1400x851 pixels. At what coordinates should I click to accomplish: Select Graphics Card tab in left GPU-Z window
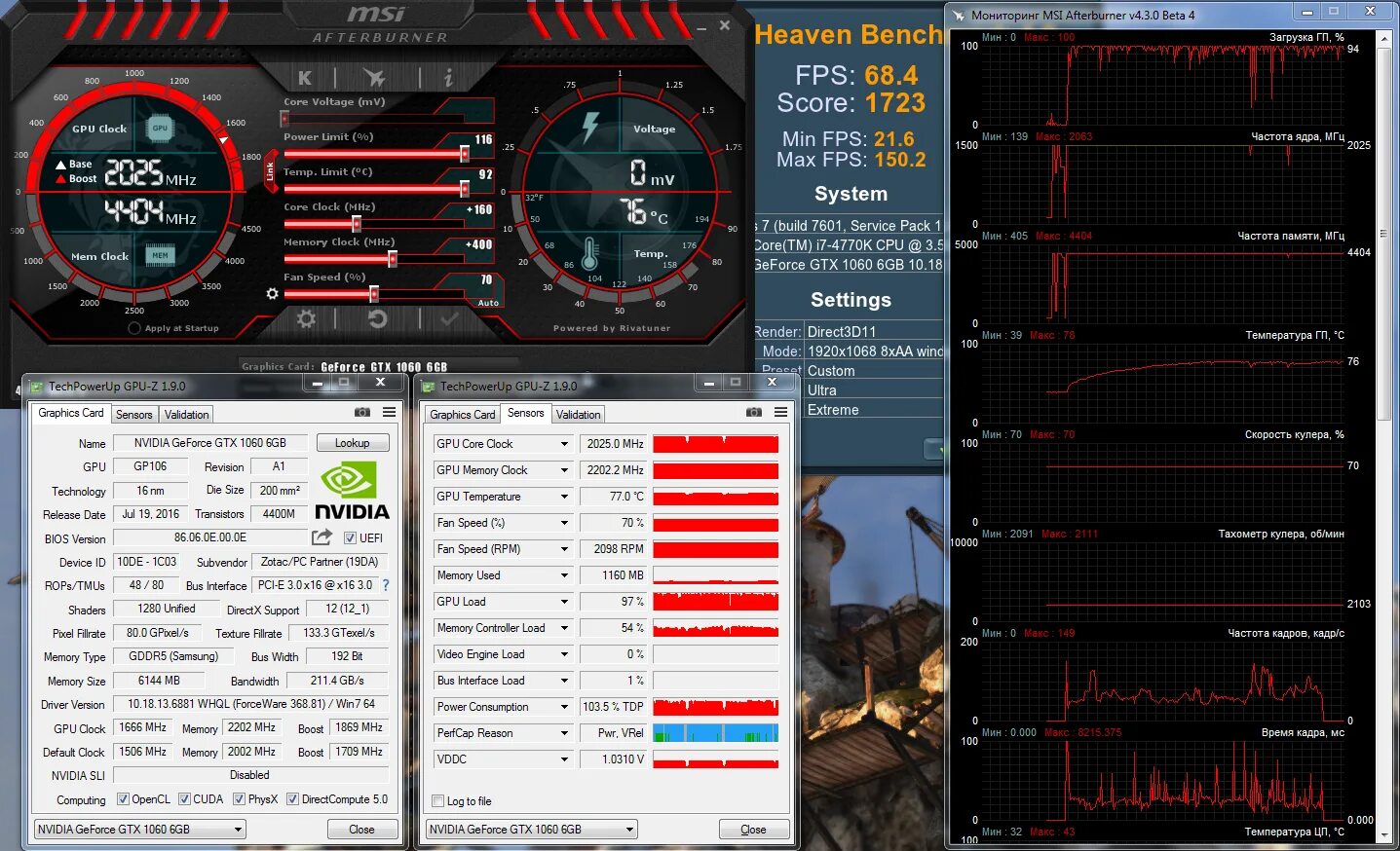pyautogui.click(x=71, y=413)
